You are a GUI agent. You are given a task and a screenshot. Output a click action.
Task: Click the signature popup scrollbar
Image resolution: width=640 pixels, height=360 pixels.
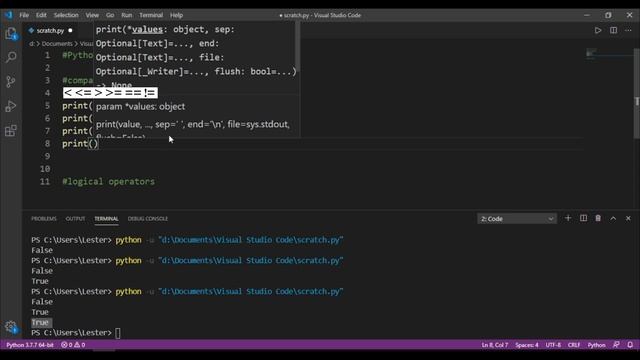tap(298, 47)
